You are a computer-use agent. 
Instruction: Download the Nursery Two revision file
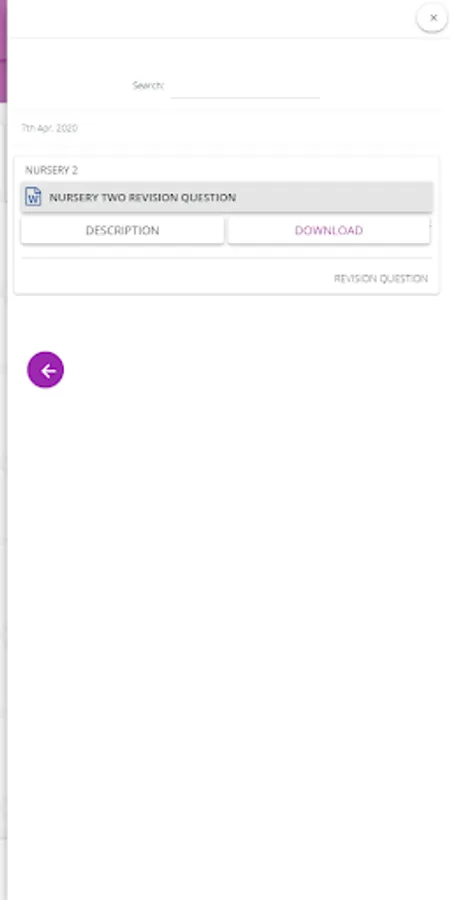[x=329, y=230]
